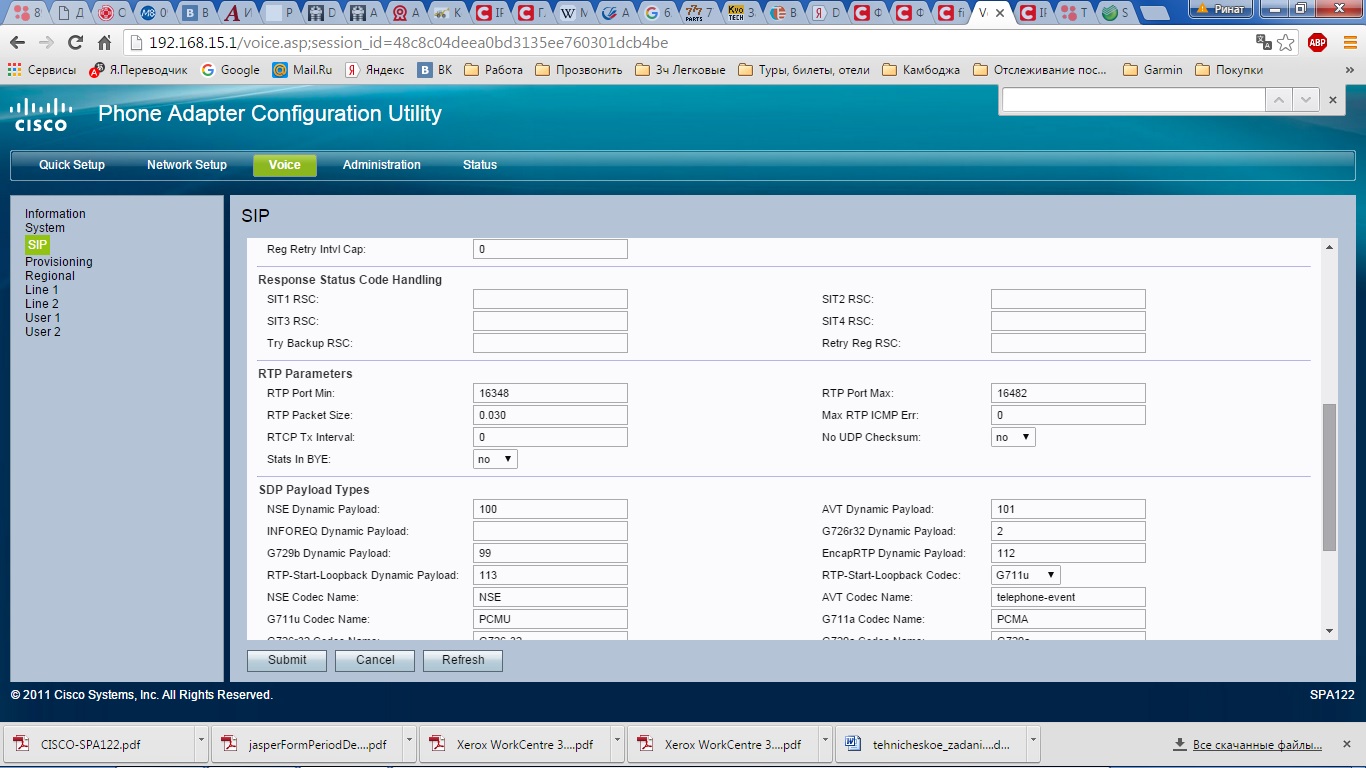1366x768 pixels.
Task: Open the ВК bookmark
Action: (435, 70)
